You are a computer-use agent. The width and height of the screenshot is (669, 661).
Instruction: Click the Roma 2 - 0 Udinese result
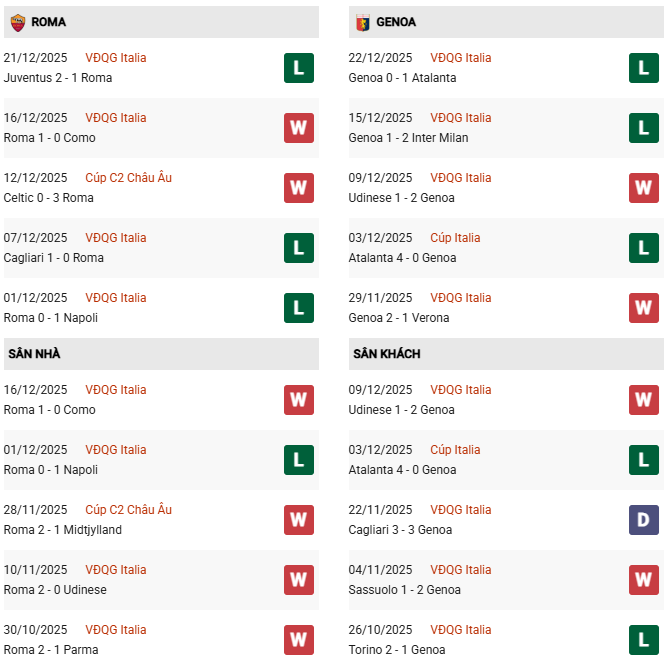click(55, 590)
